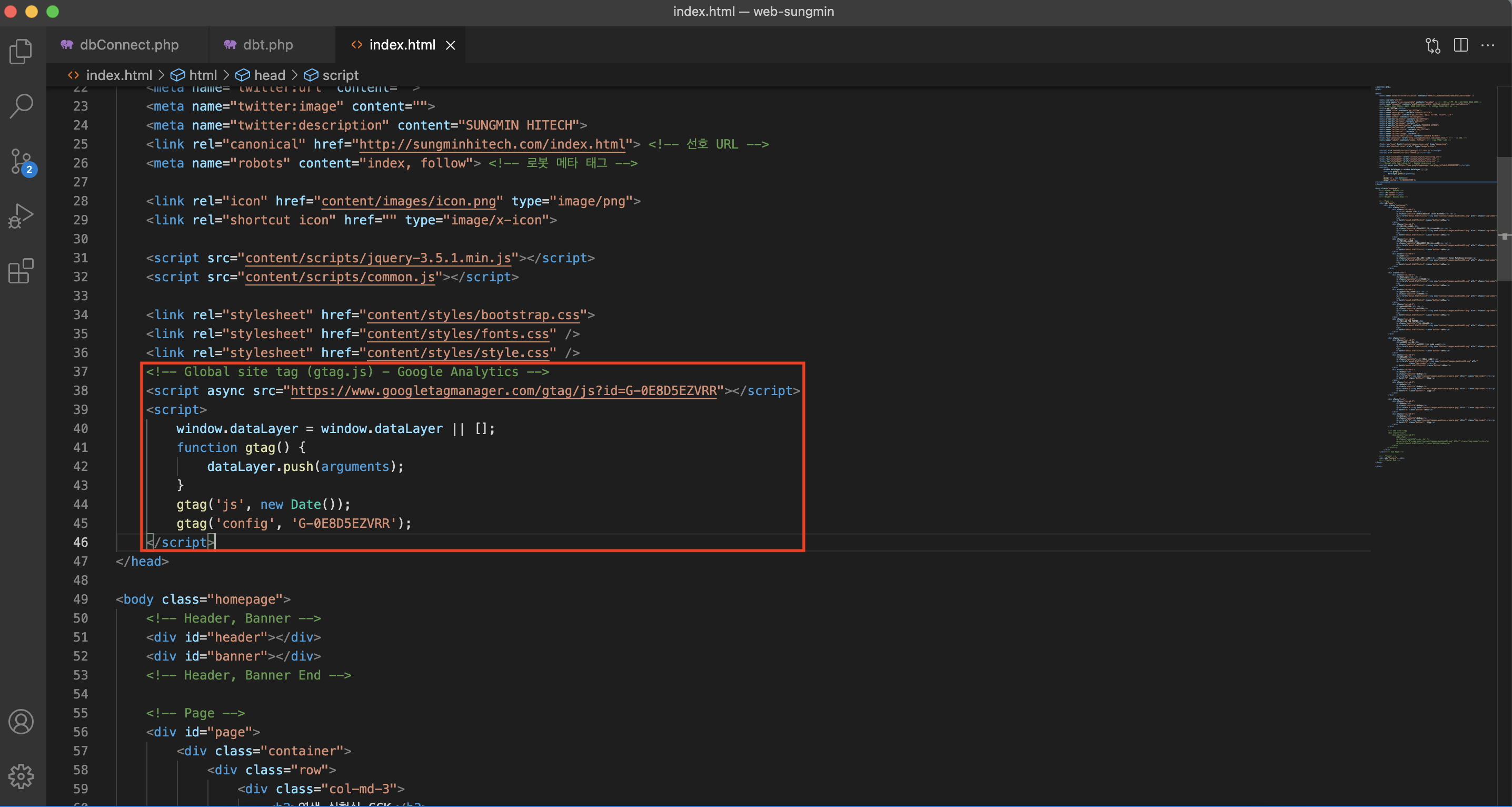Switch to the dbt.php tab
Screen dimensions: 1512x807
tap(267, 45)
